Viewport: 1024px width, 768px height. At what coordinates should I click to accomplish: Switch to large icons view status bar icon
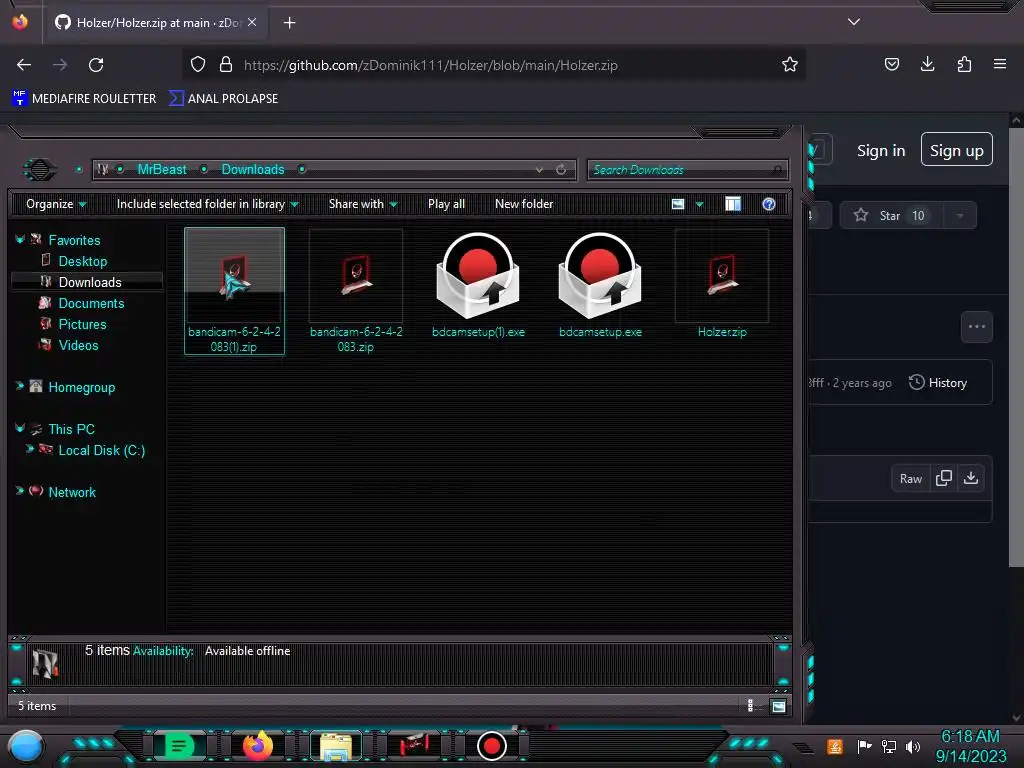click(778, 706)
